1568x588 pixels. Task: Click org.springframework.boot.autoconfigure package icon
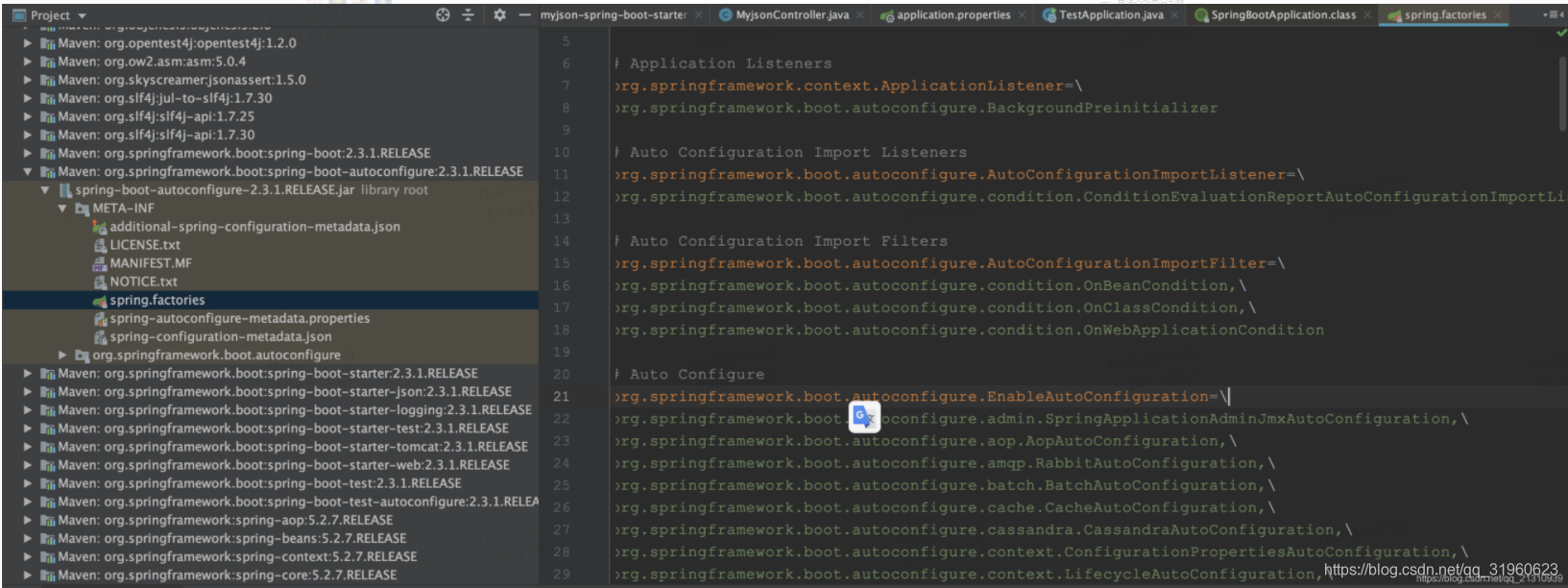82,355
